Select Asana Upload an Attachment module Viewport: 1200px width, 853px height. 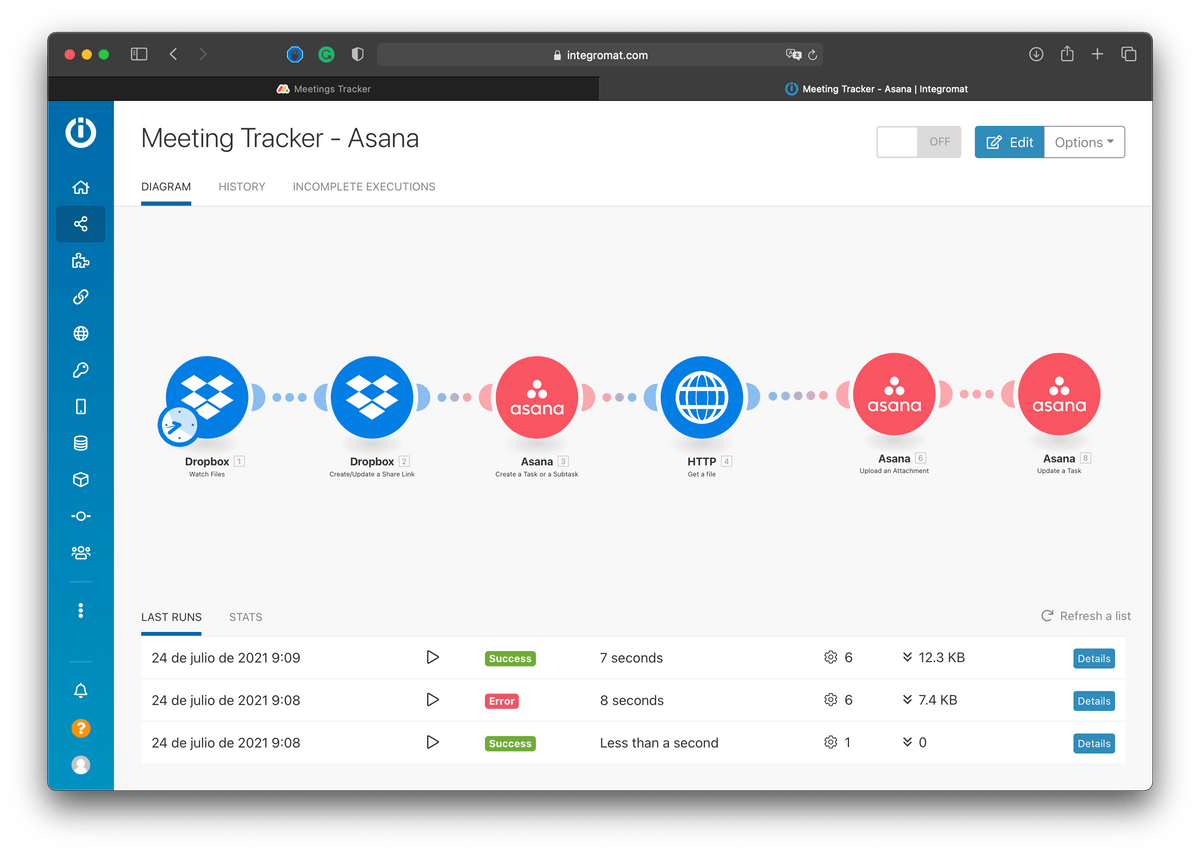[x=894, y=394]
